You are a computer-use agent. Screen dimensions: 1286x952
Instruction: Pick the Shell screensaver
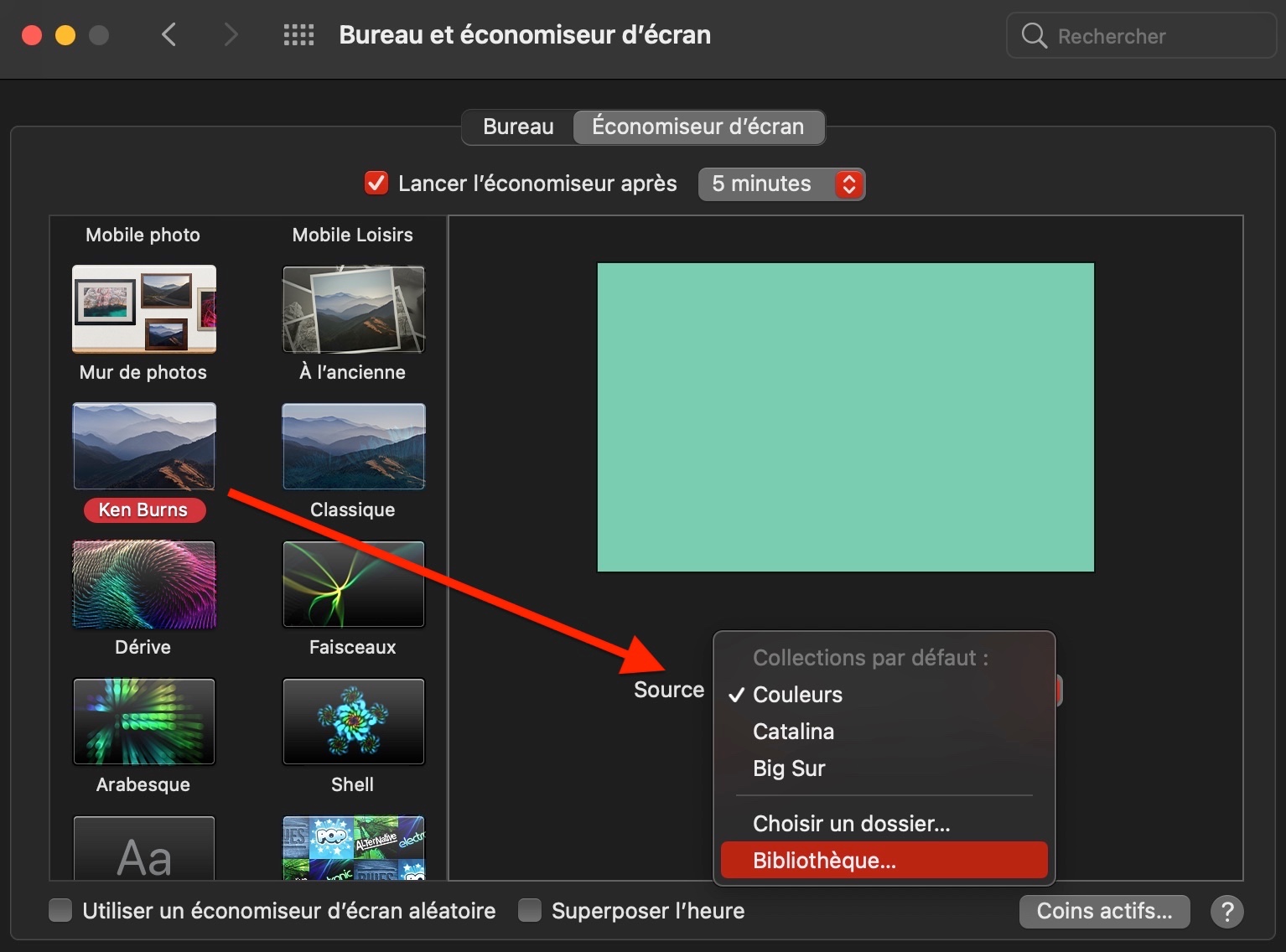(x=354, y=722)
